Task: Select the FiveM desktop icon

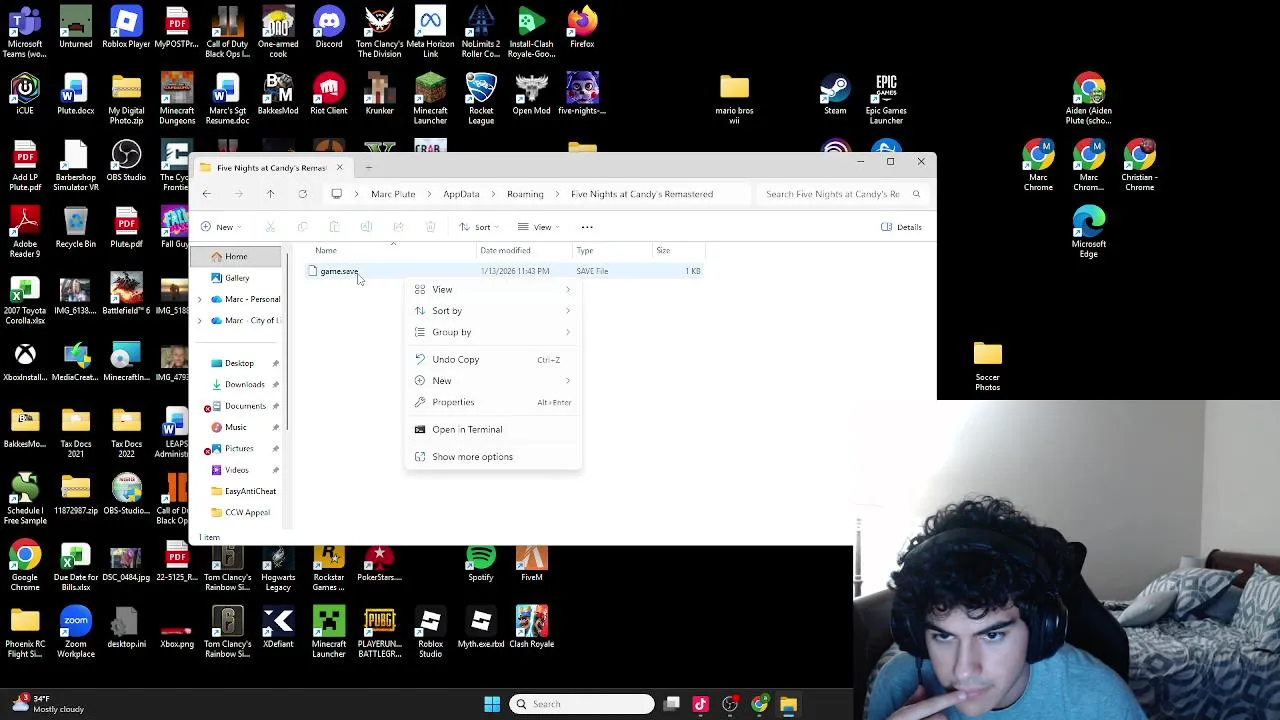Action: pyautogui.click(x=531, y=563)
